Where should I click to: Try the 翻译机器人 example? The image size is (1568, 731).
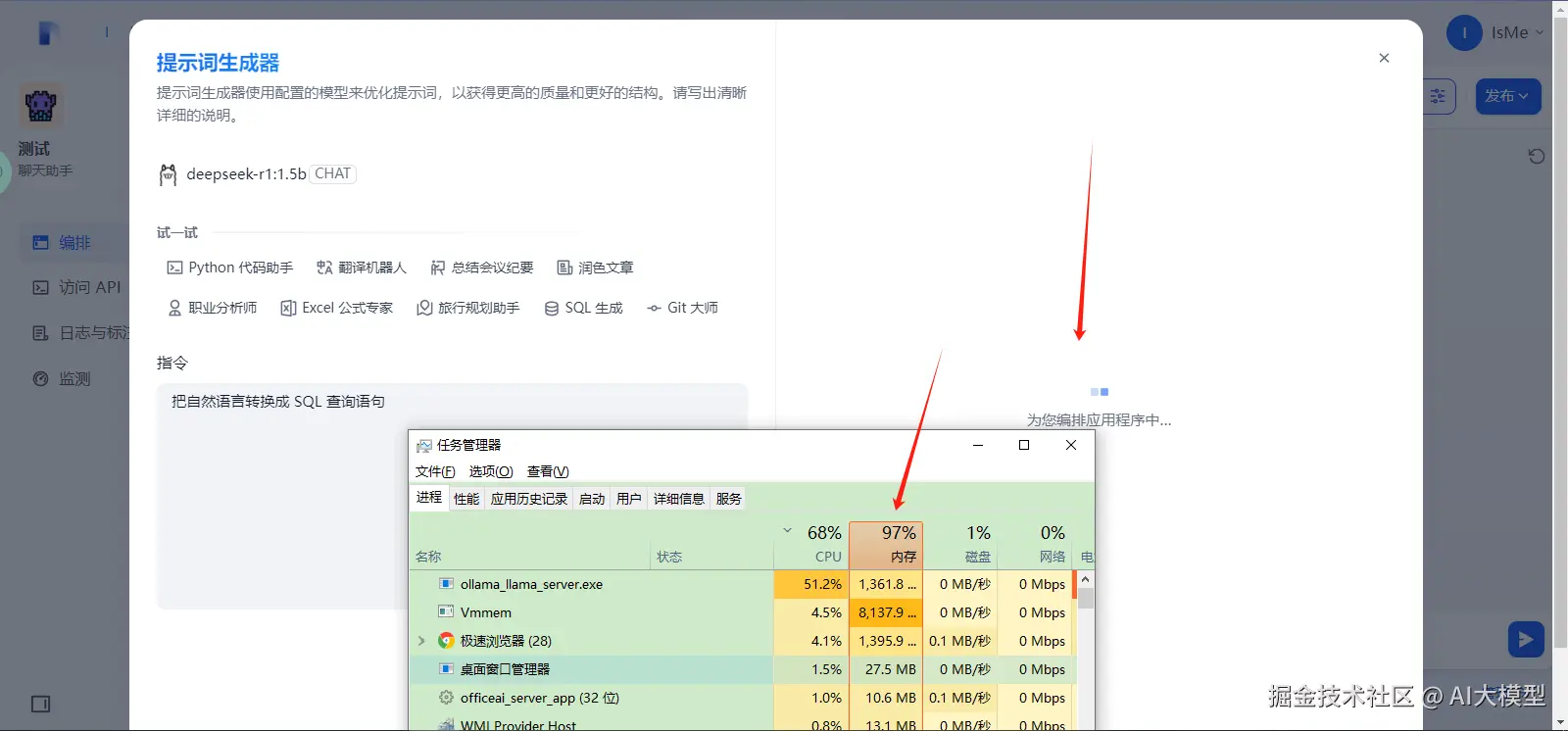click(x=362, y=268)
